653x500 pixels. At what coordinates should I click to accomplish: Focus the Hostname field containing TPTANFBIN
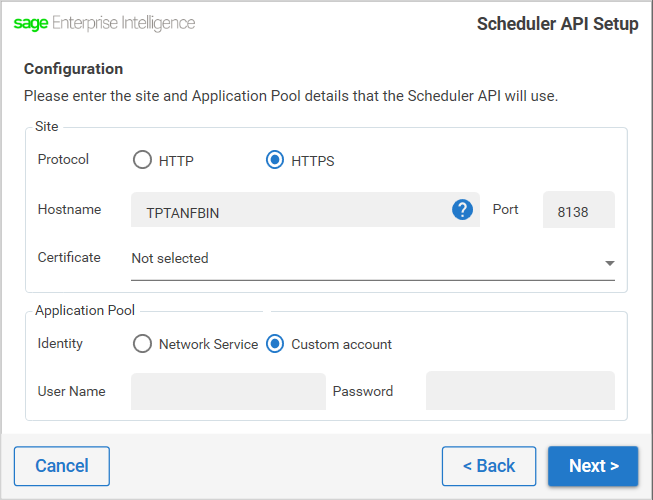tap(305, 209)
